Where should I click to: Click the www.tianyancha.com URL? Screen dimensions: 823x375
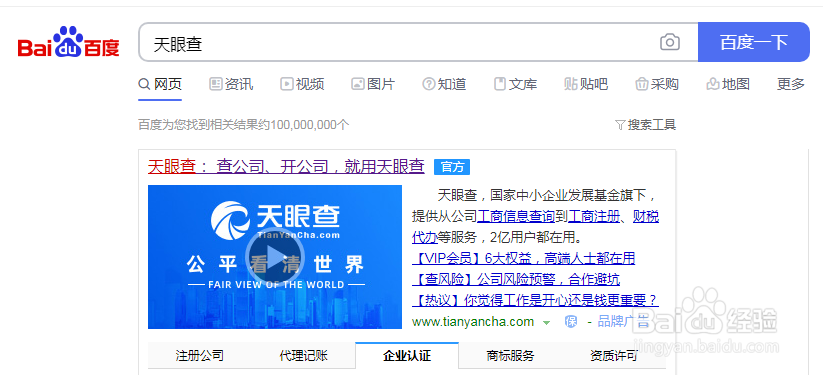tap(473, 321)
